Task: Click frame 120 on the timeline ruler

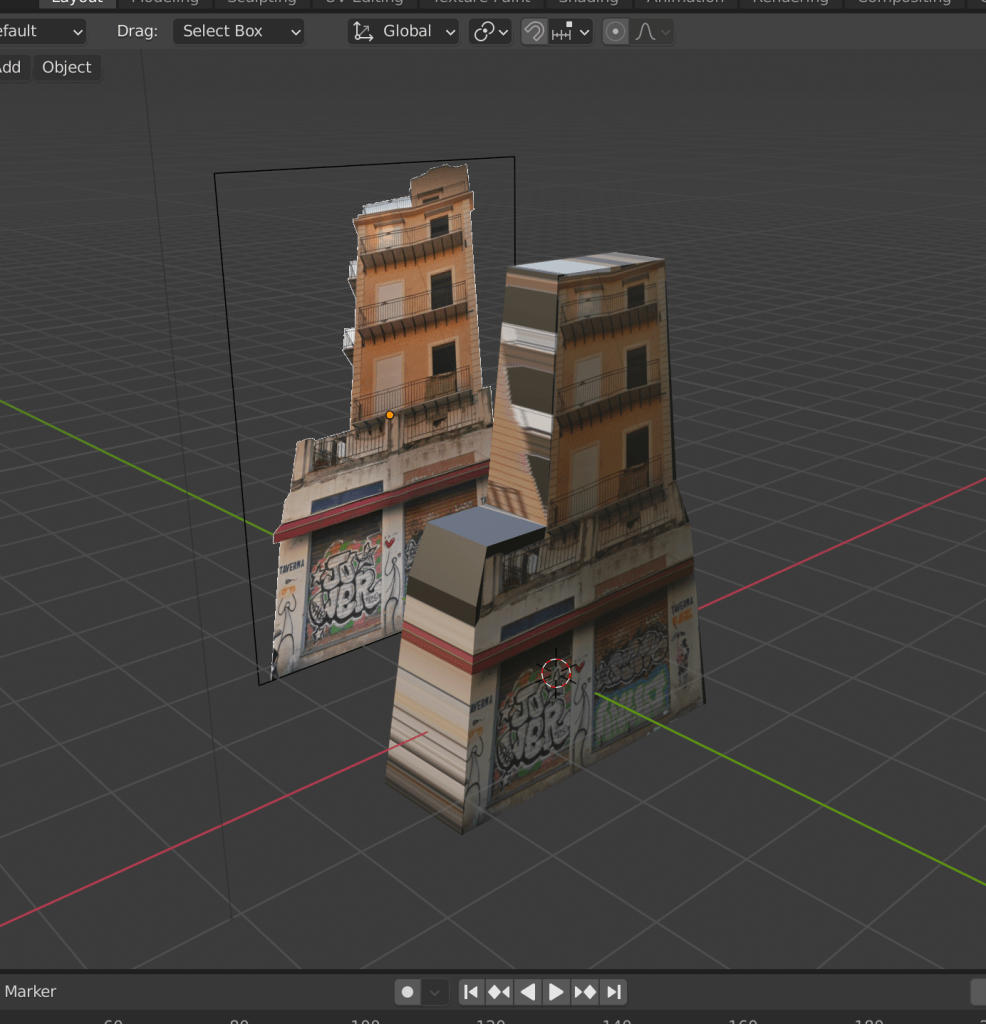Action: pos(491,1020)
